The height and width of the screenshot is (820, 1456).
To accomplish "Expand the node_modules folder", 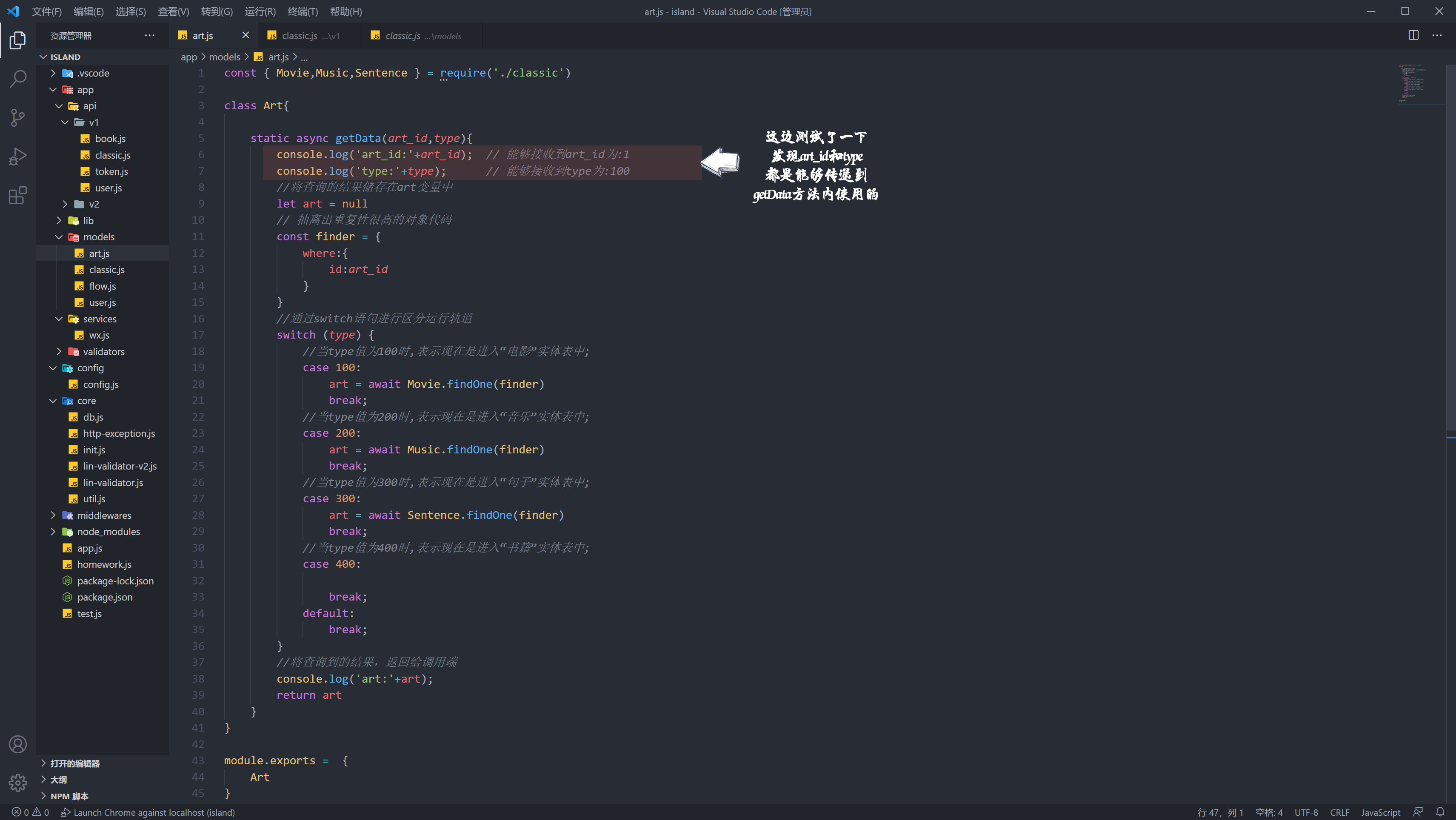I will coord(108,532).
